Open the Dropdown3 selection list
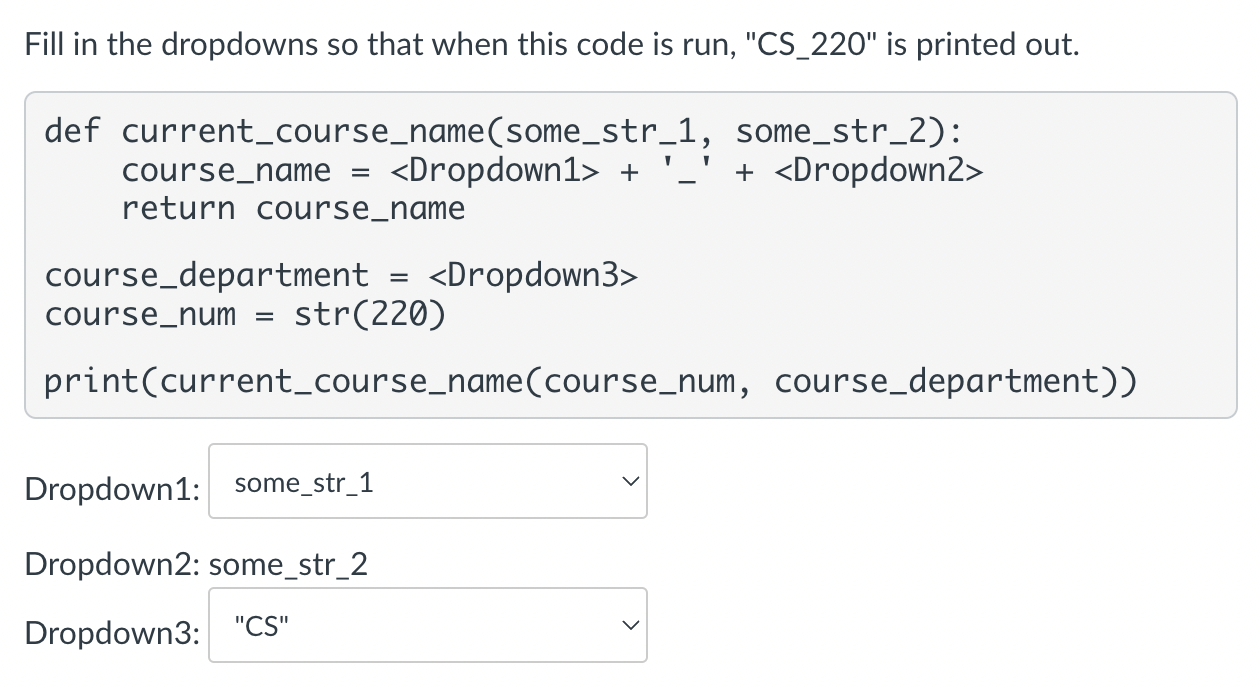 (x=428, y=625)
